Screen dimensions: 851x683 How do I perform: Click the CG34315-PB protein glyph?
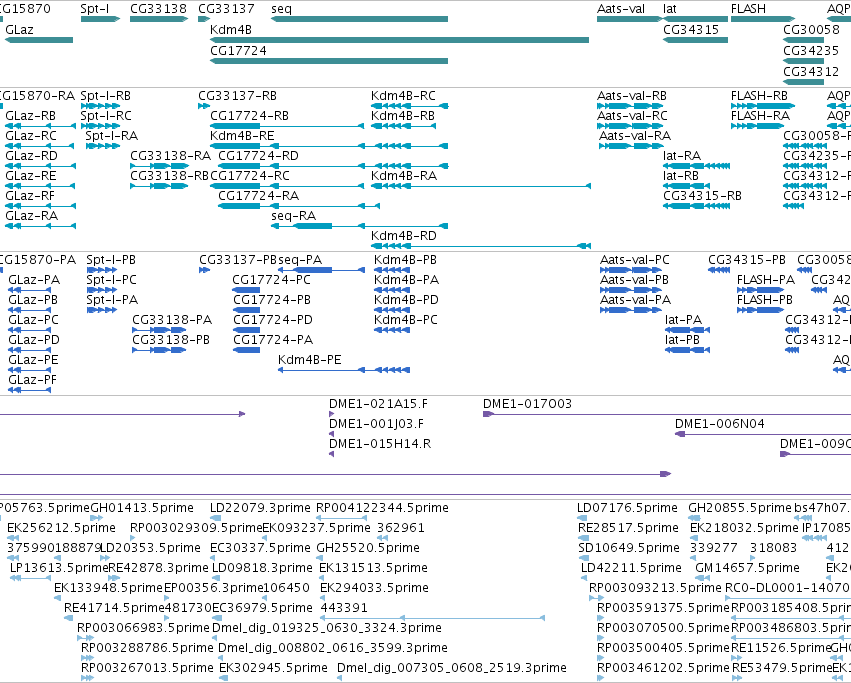pos(719,270)
